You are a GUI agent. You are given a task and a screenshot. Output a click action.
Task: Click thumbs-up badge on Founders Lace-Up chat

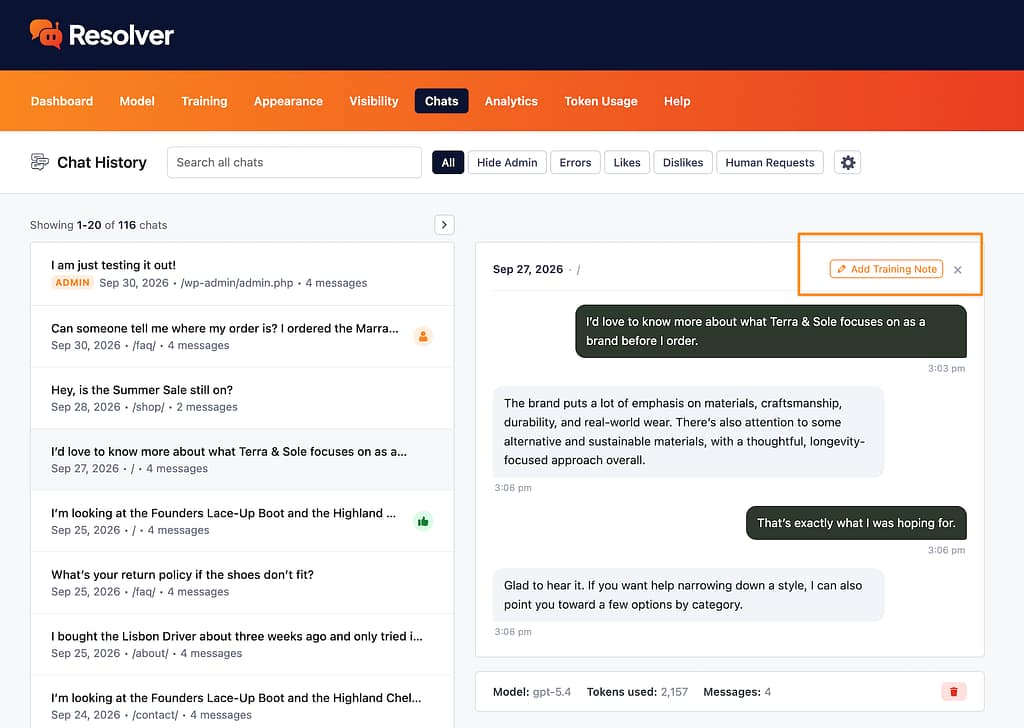coord(423,521)
